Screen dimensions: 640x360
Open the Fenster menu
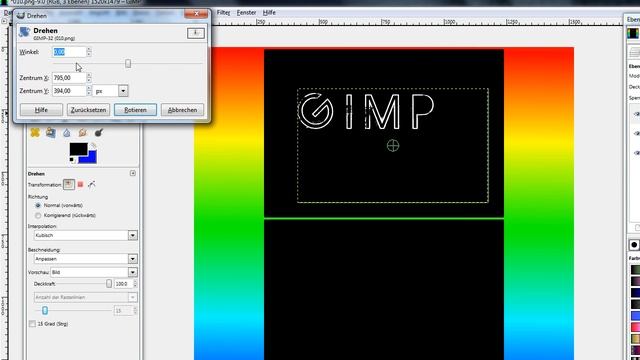click(247, 13)
